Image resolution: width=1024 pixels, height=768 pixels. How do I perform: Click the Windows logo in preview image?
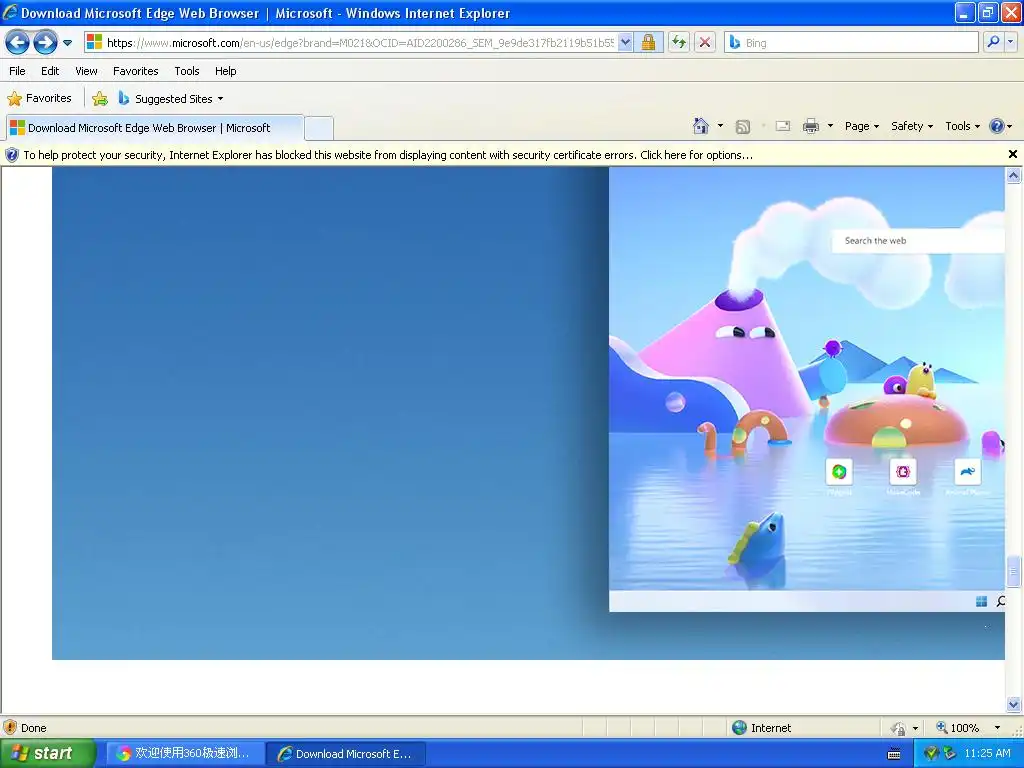[981, 601]
